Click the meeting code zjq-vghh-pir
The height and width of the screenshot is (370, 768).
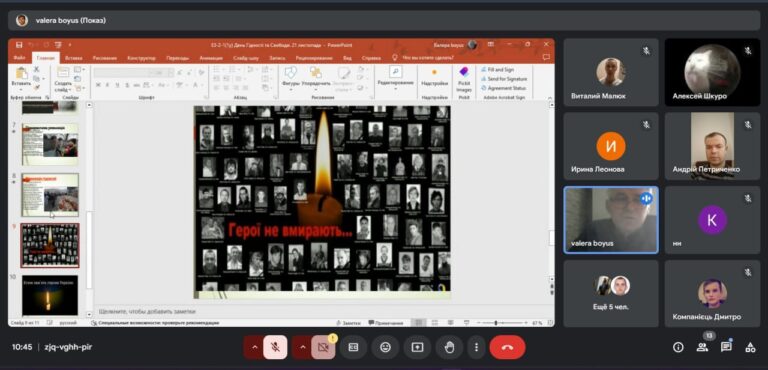tap(67, 347)
